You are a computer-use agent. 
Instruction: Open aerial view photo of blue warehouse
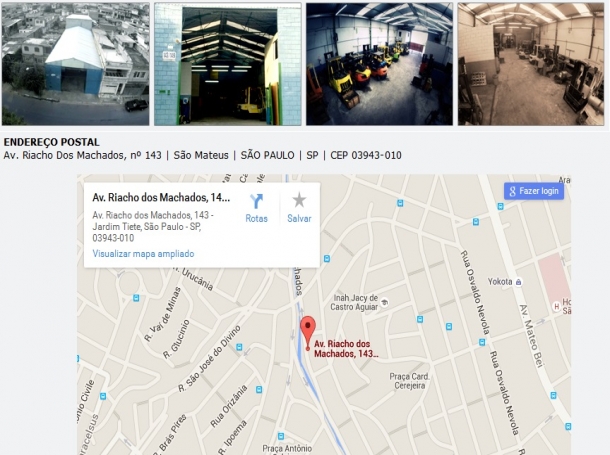coord(75,64)
